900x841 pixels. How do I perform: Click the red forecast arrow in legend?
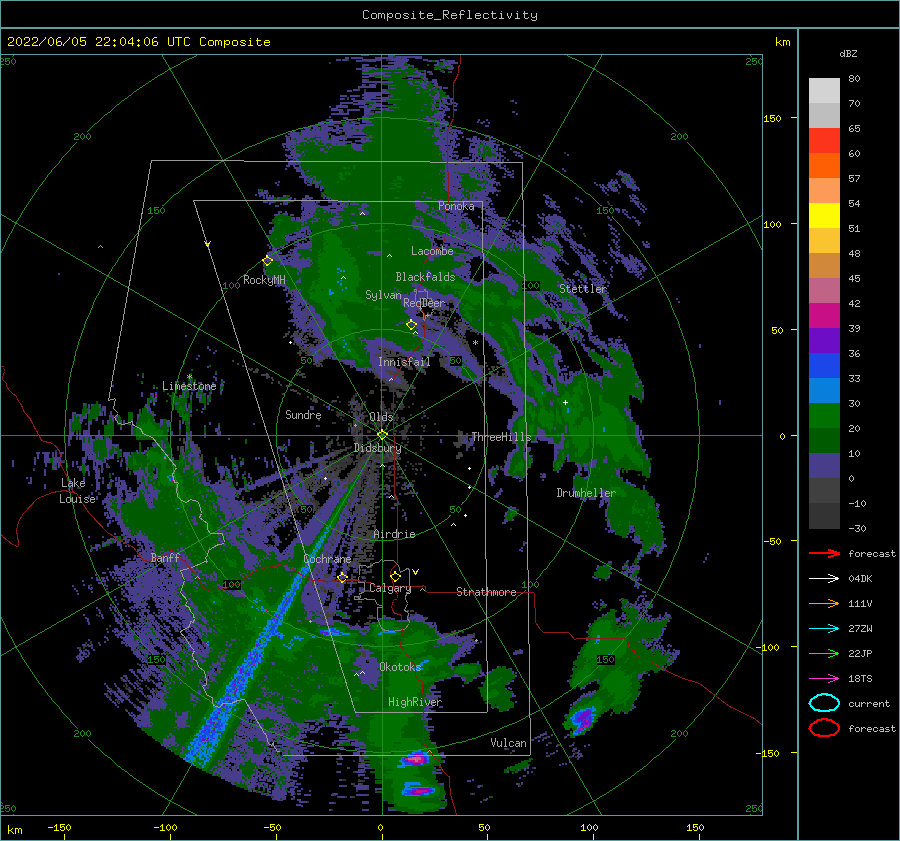(824, 553)
